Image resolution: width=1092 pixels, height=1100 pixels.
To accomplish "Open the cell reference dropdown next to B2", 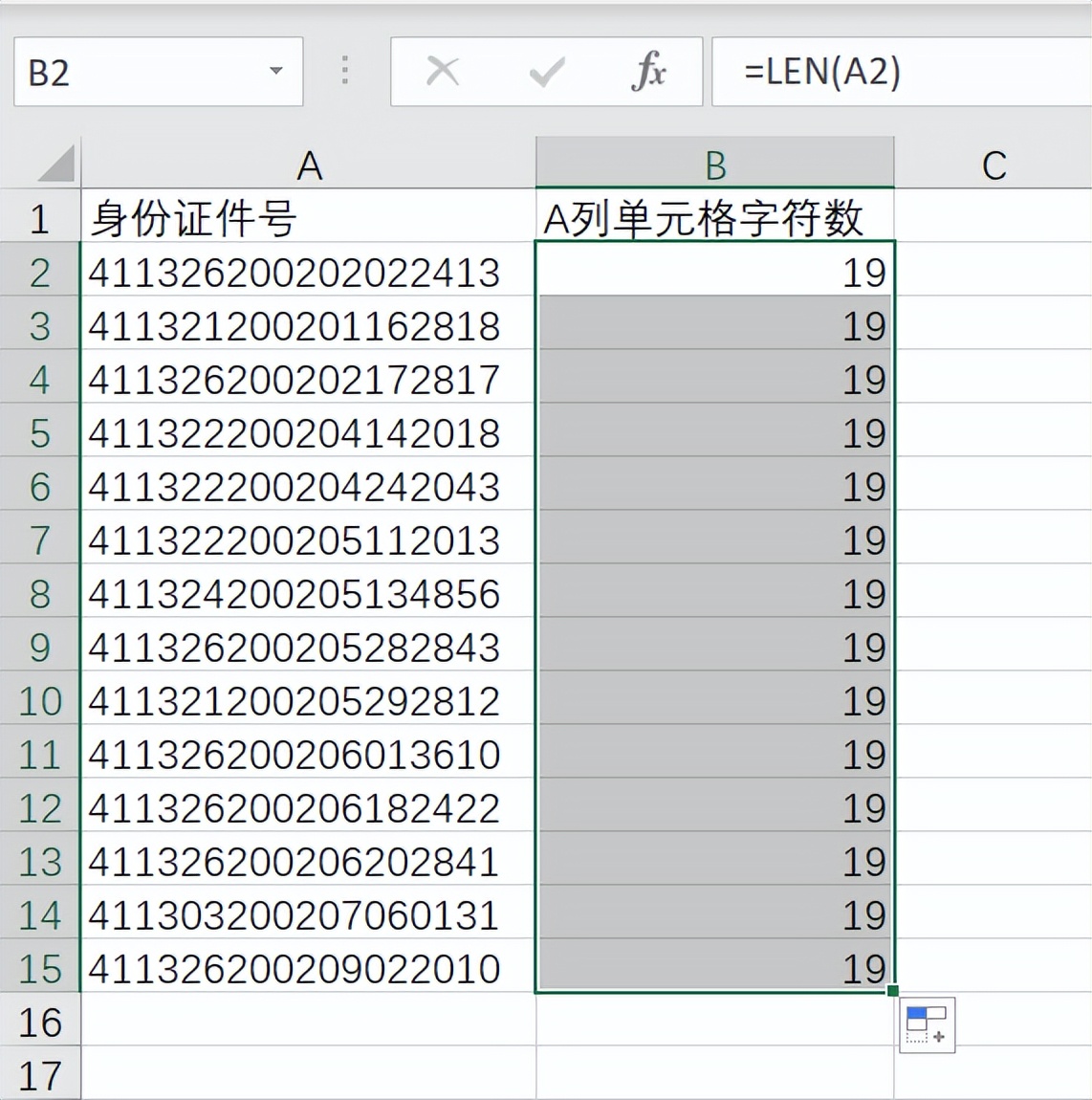I will [276, 71].
